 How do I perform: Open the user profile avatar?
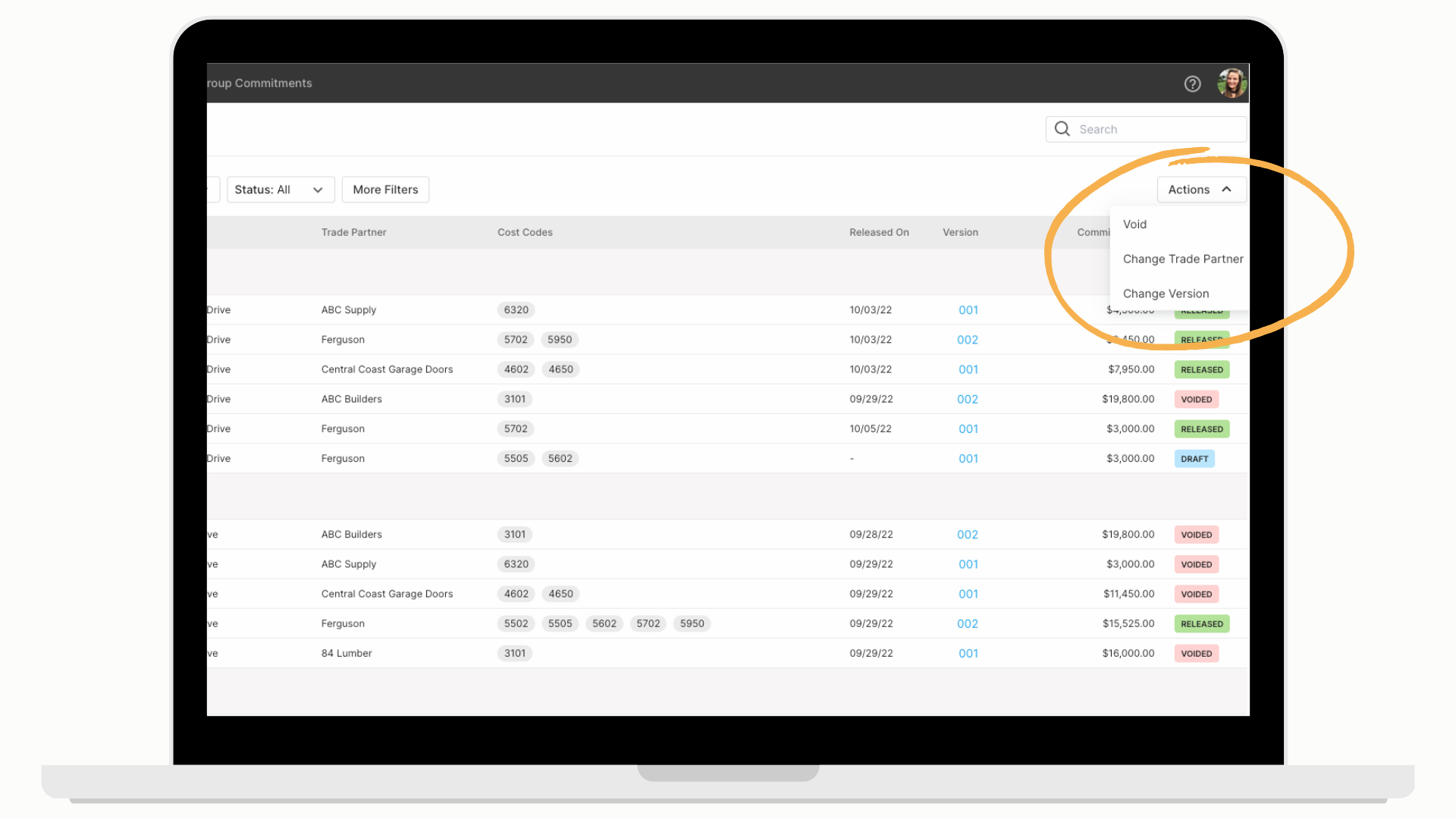1232,83
